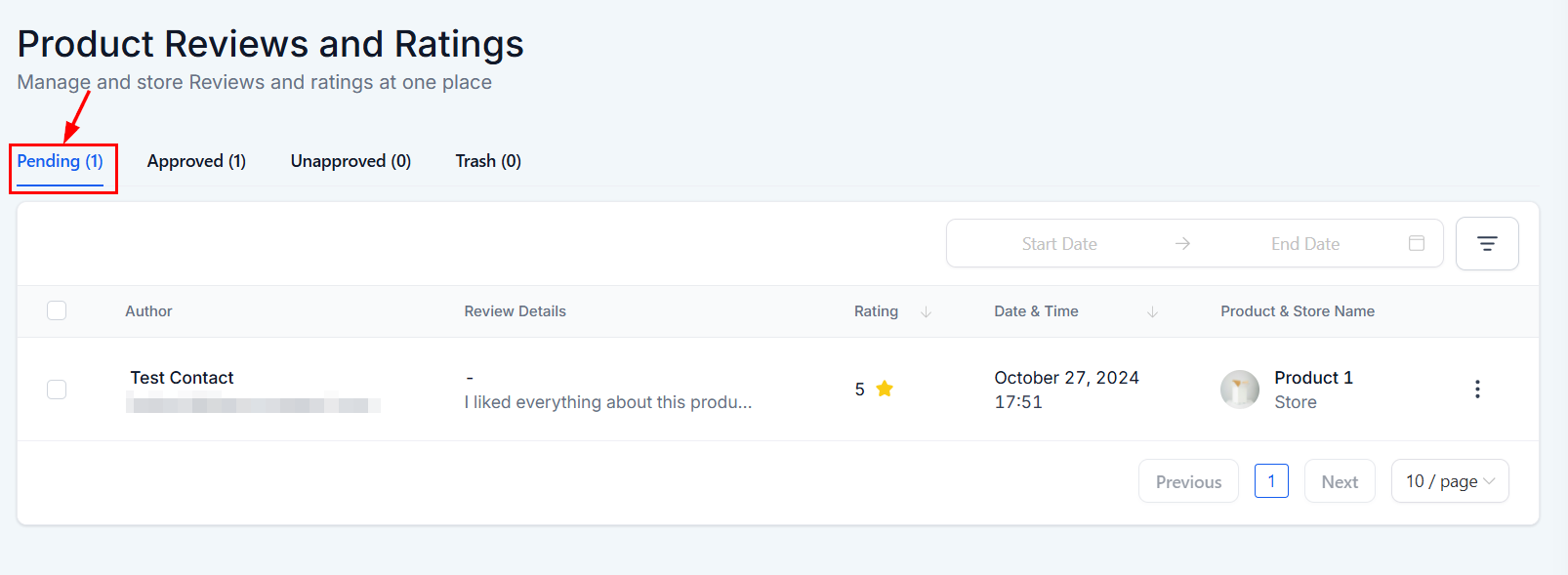Click the Product & Store Name column header

[x=1298, y=311]
